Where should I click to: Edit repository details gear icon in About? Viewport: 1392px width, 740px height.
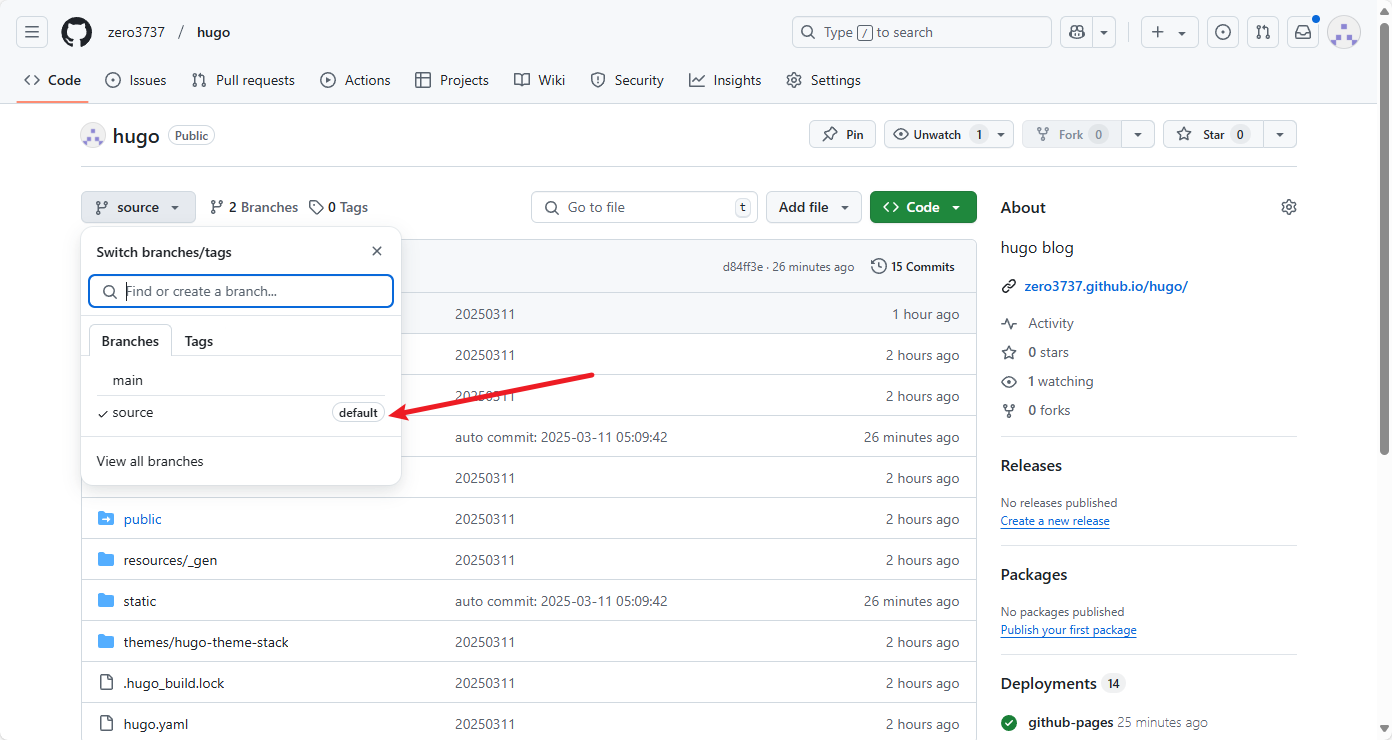(1289, 207)
